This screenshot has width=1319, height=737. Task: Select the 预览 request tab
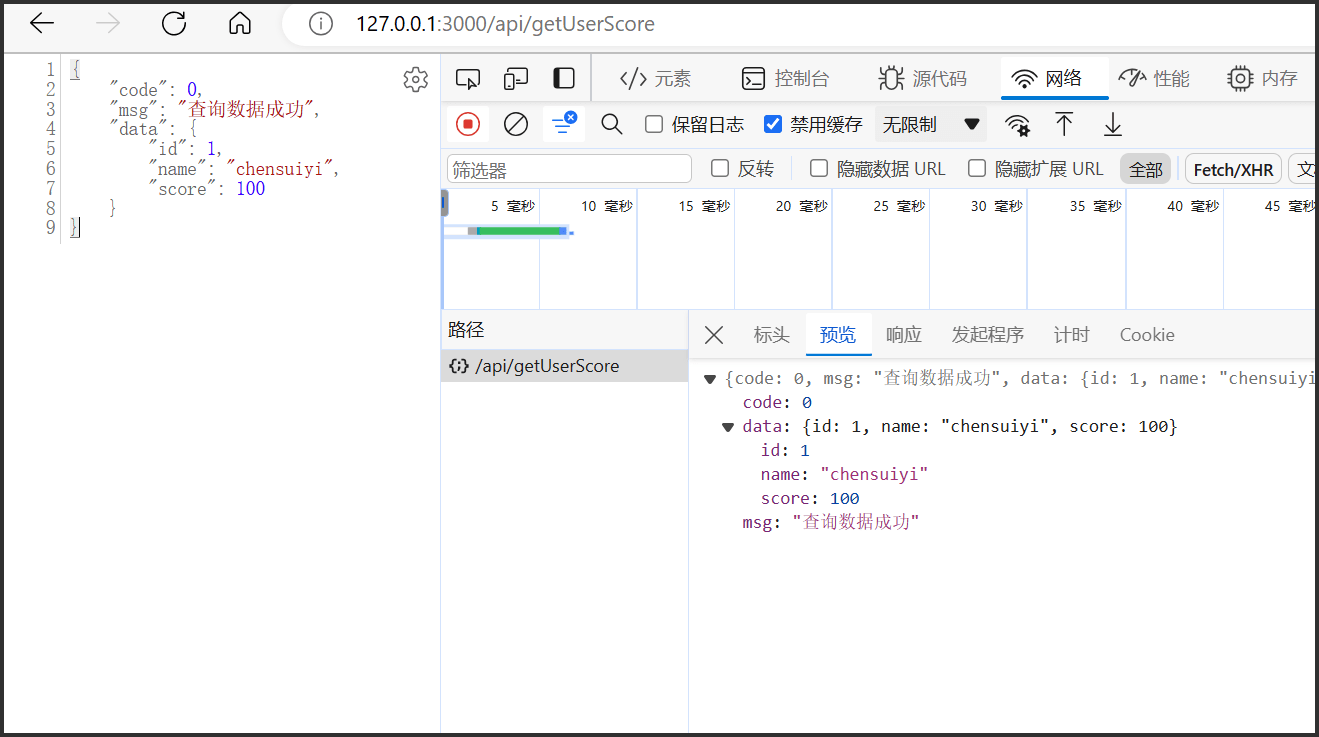(838, 335)
